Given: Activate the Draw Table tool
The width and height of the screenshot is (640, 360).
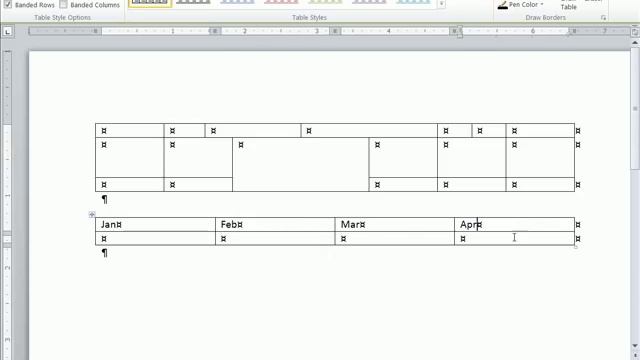Looking at the screenshot, I should tap(569, 5).
